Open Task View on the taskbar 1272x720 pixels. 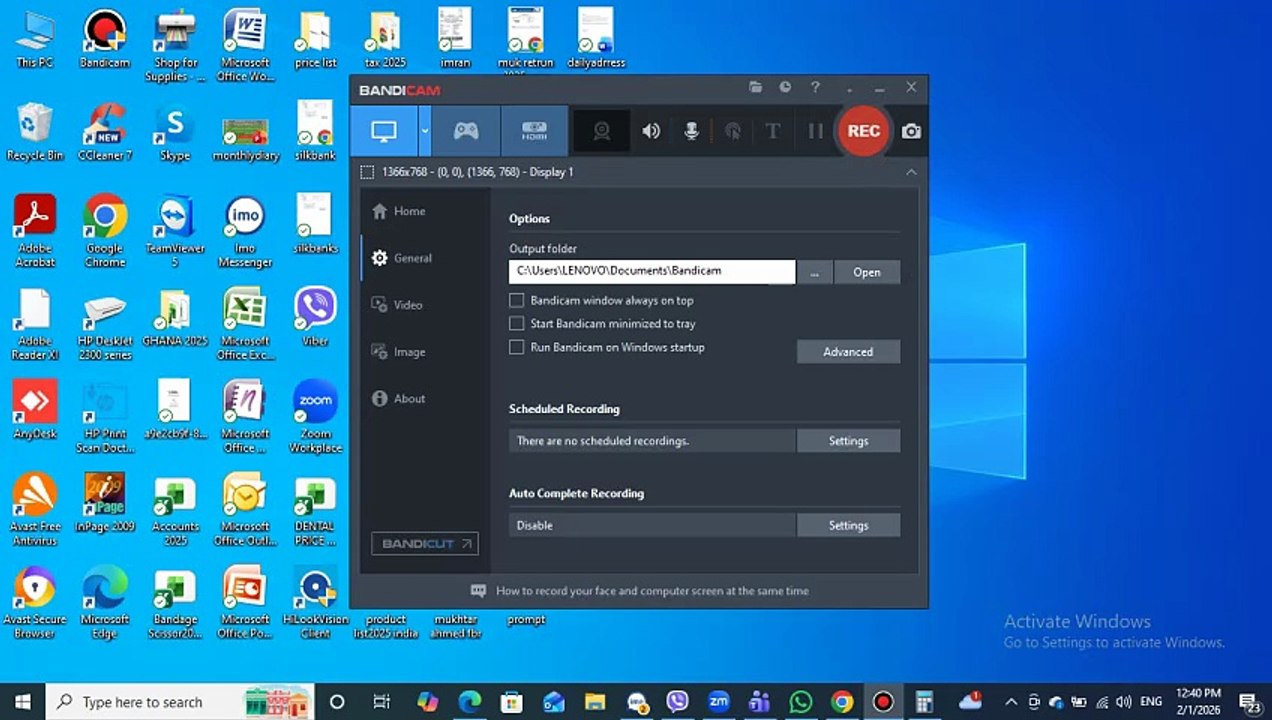(381, 702)
